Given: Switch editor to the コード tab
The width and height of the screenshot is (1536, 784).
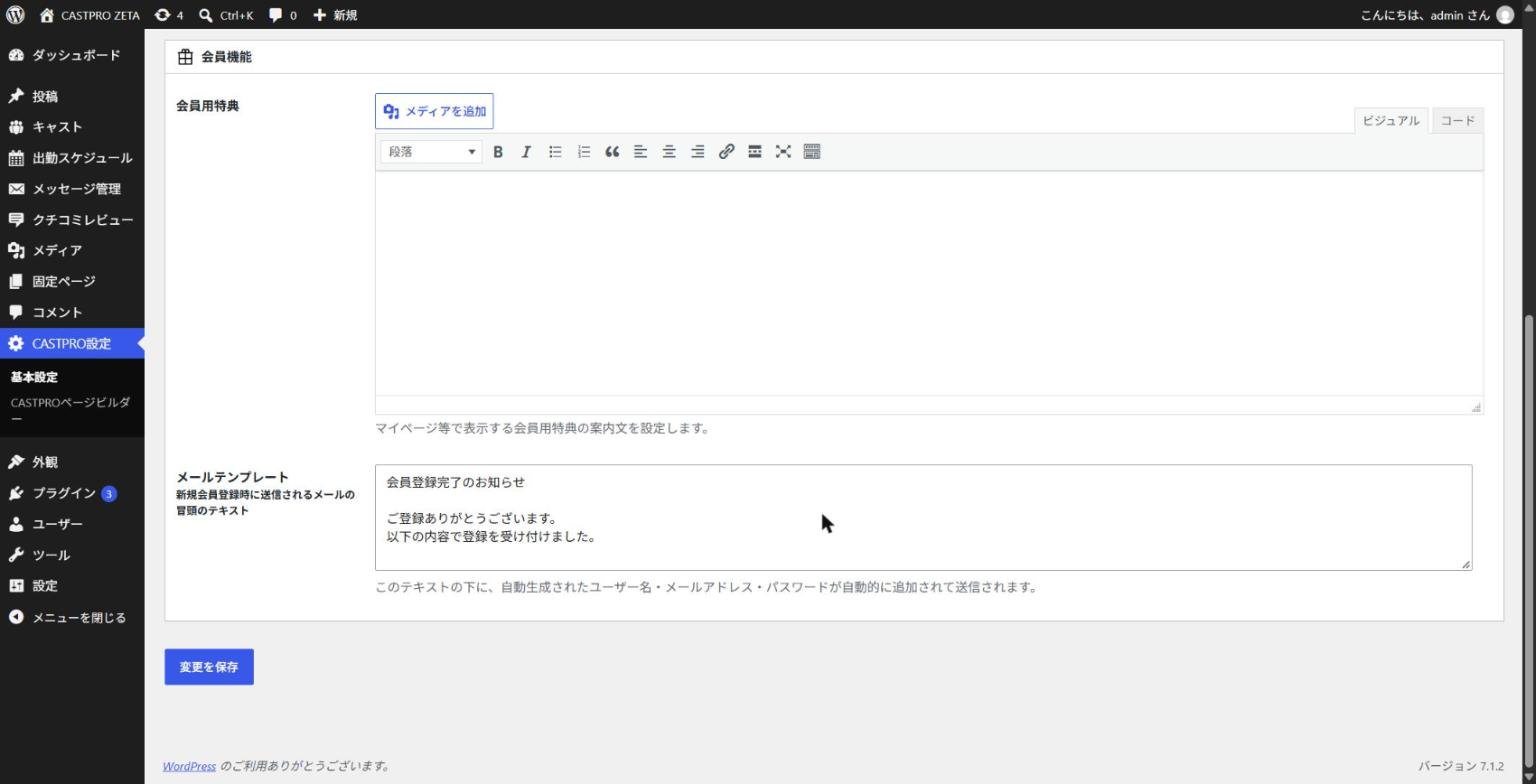Looking at the screenshot, I should tap(1457, 121).
